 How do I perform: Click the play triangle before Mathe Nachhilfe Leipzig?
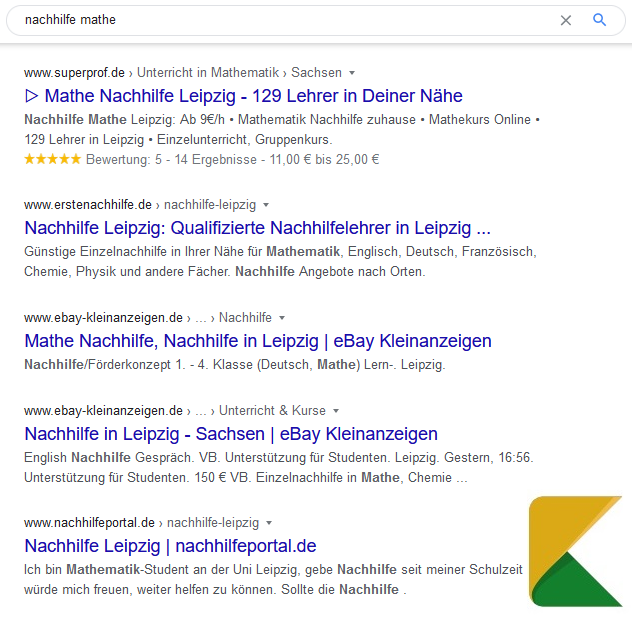click(x=31, y=96)
